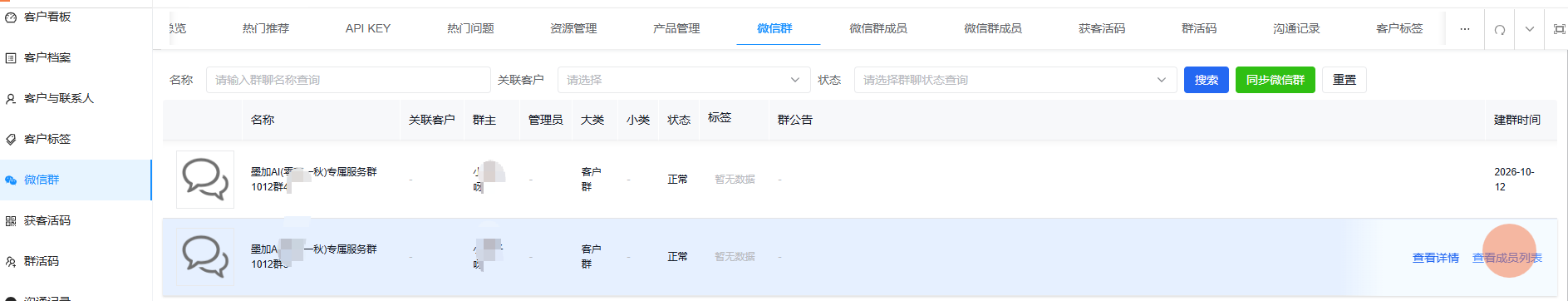Switch to the 沟通记录 tab in top bar
The width and height of the screenshot is (1568, 301).
click(x=1296, y=28)
